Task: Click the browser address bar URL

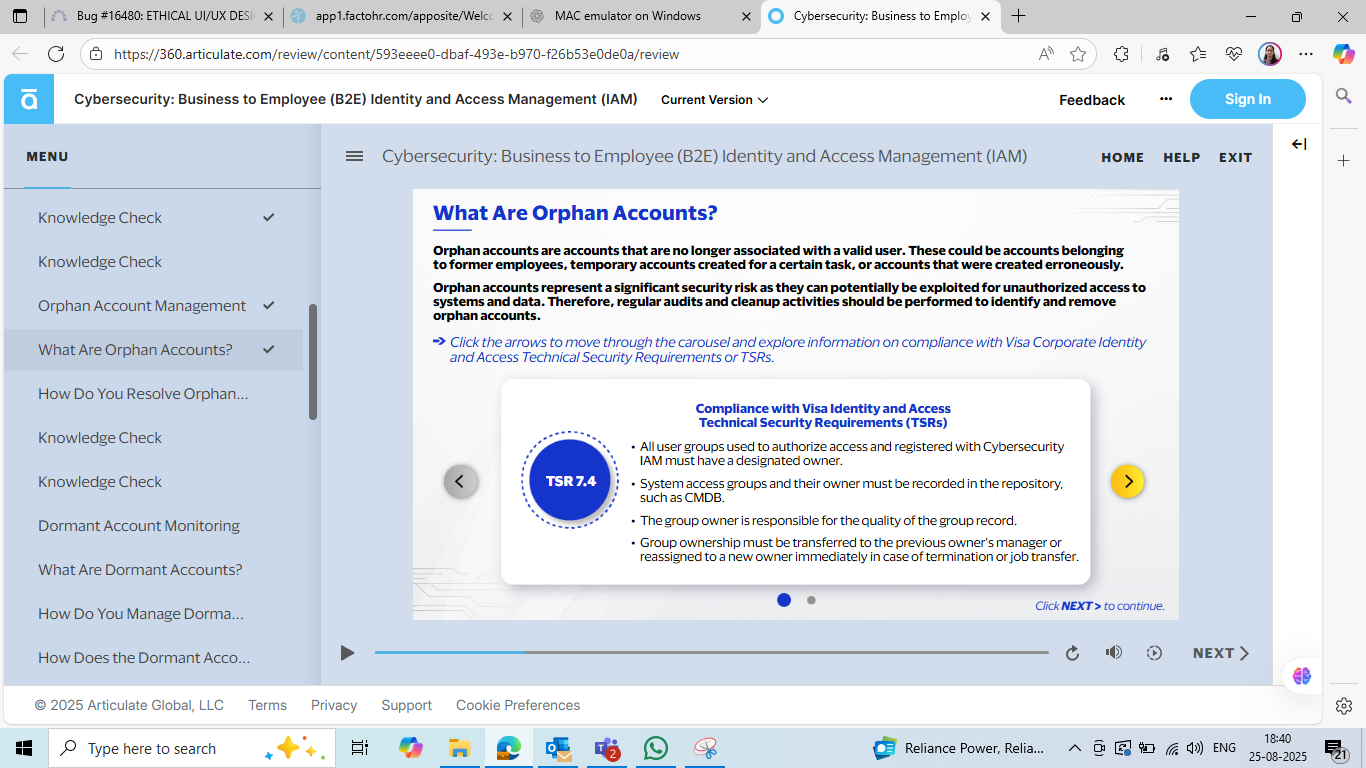Action: pos(396,54)
